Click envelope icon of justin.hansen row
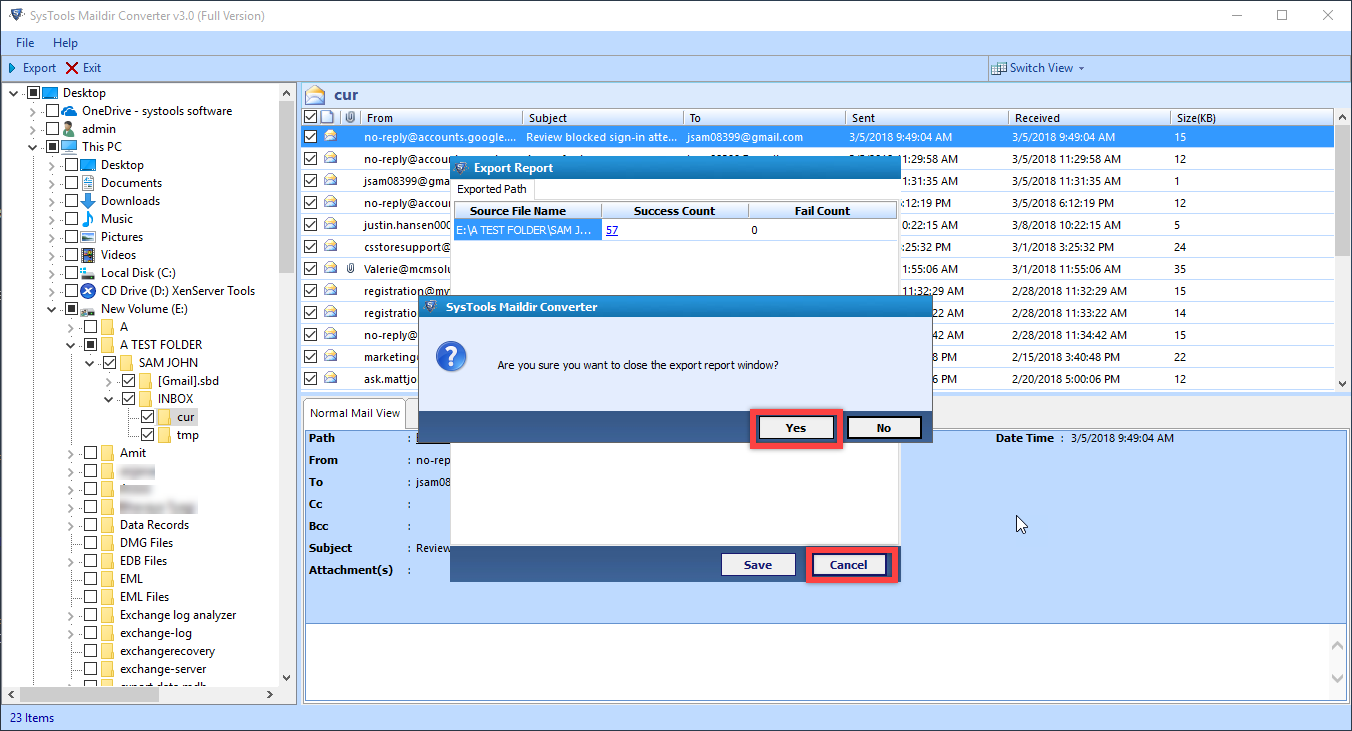 click(330, 225)
